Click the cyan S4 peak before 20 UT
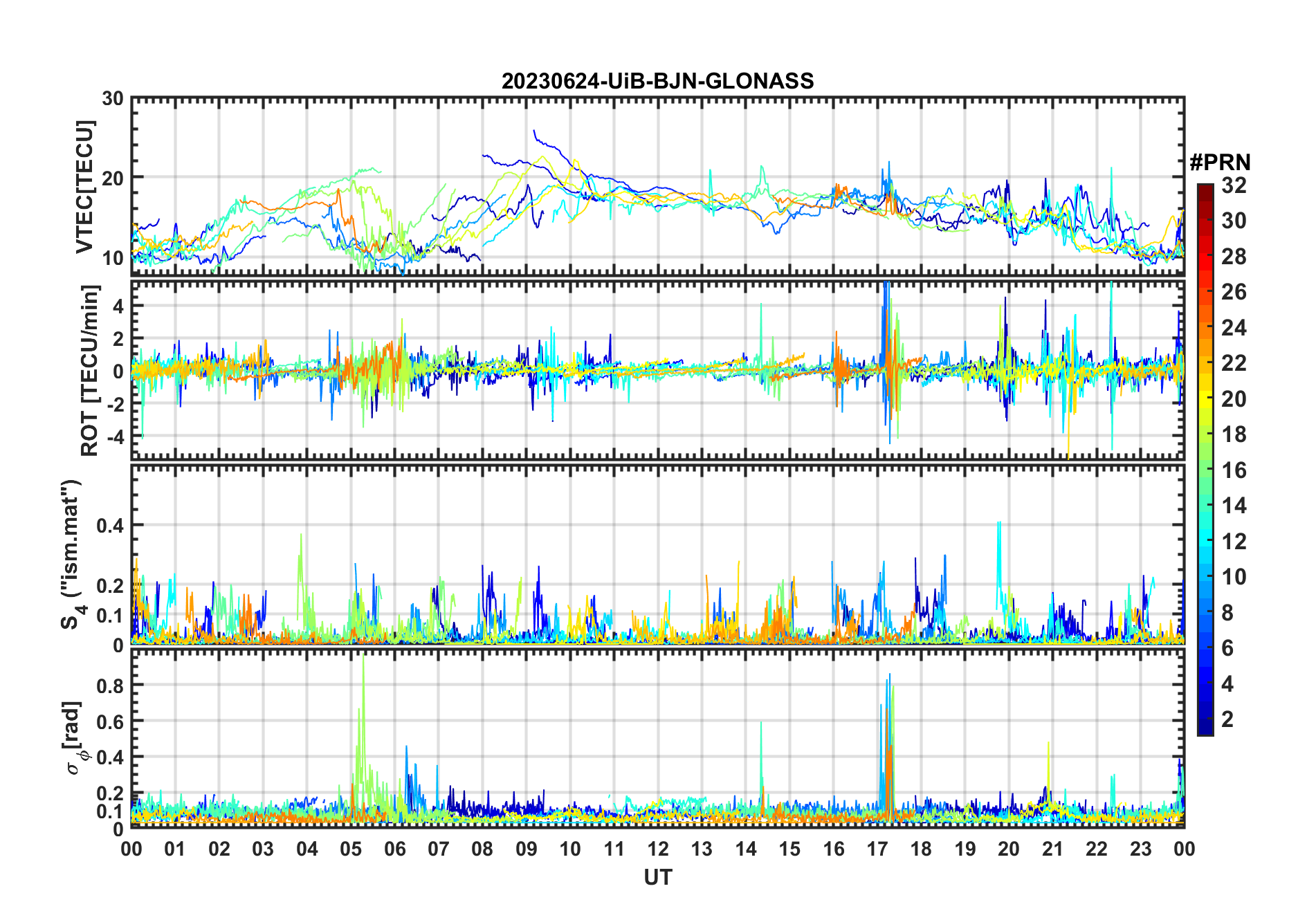This screenshot has height=920, width=1316. (998, 527)
